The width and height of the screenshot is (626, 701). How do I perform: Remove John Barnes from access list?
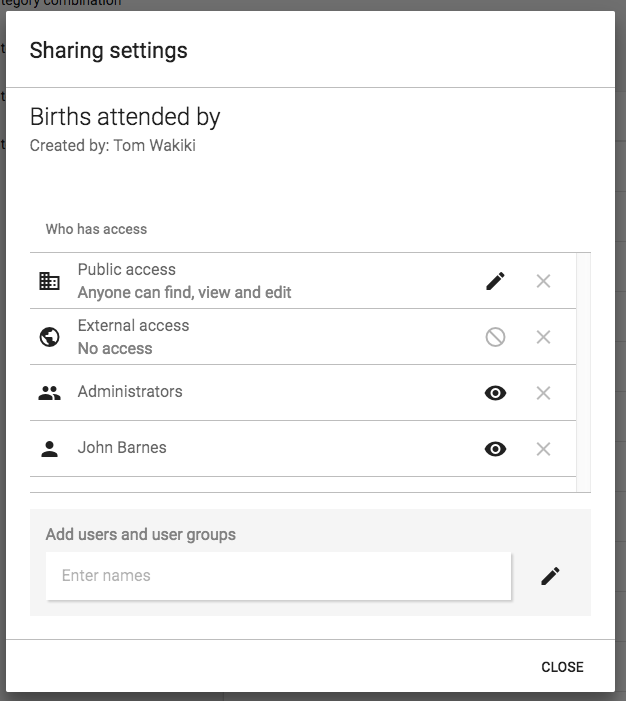(x=543, y=449)
